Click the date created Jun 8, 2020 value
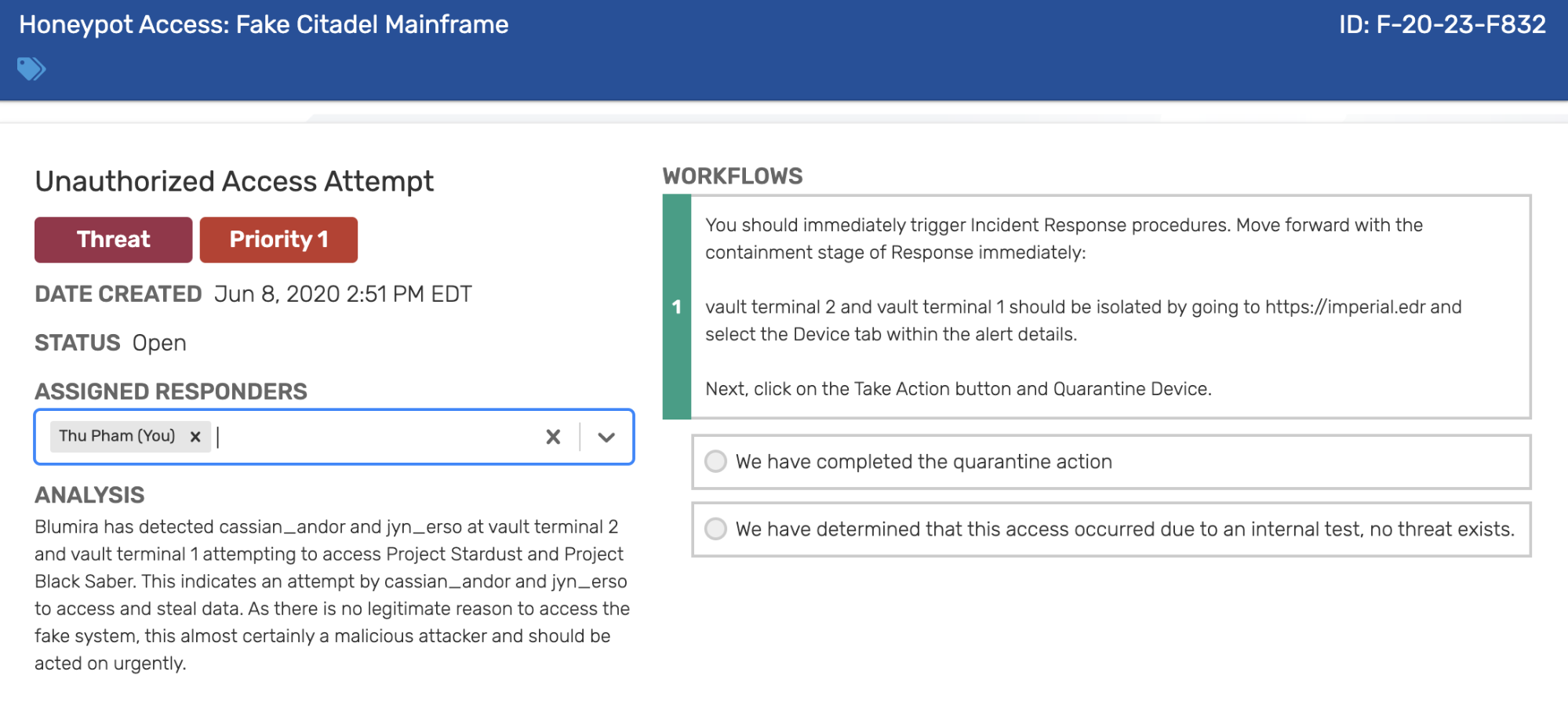 click(343, 294)
